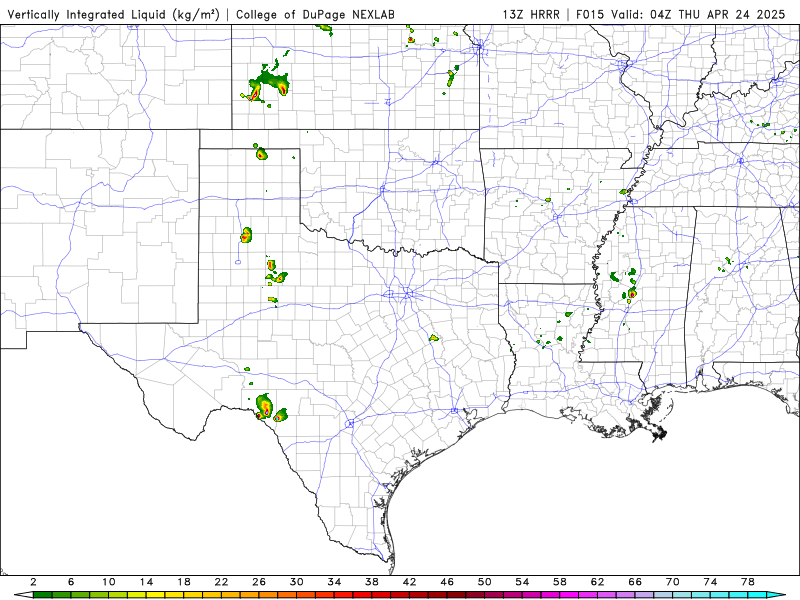Screen dimensions: 800x600
Task: Click the color scale label "18"
Action: (184, 582)
